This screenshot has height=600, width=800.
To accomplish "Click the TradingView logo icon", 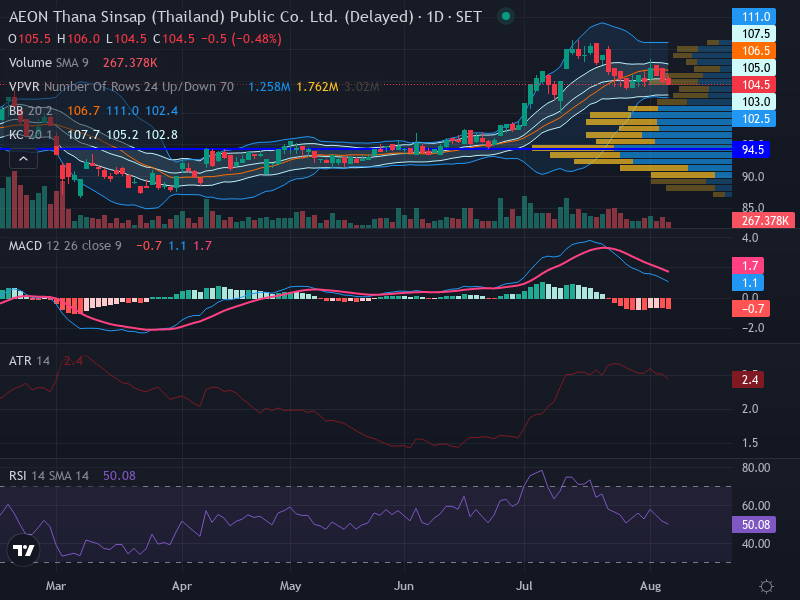I will [x=23, y=550].
